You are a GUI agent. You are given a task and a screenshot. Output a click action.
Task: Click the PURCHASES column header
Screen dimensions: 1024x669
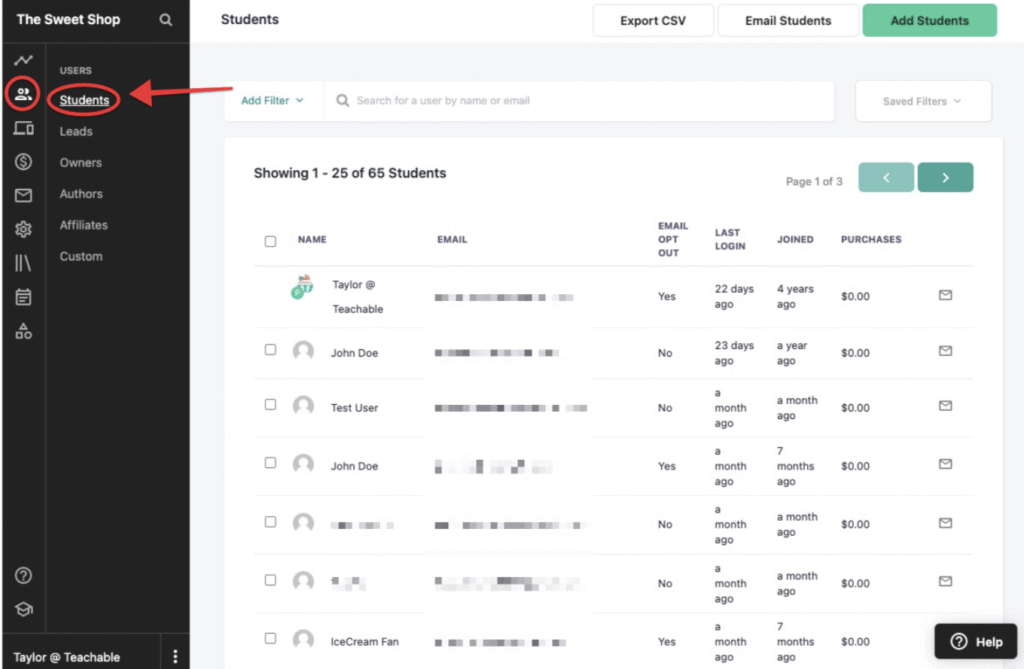tap(871, 240)
